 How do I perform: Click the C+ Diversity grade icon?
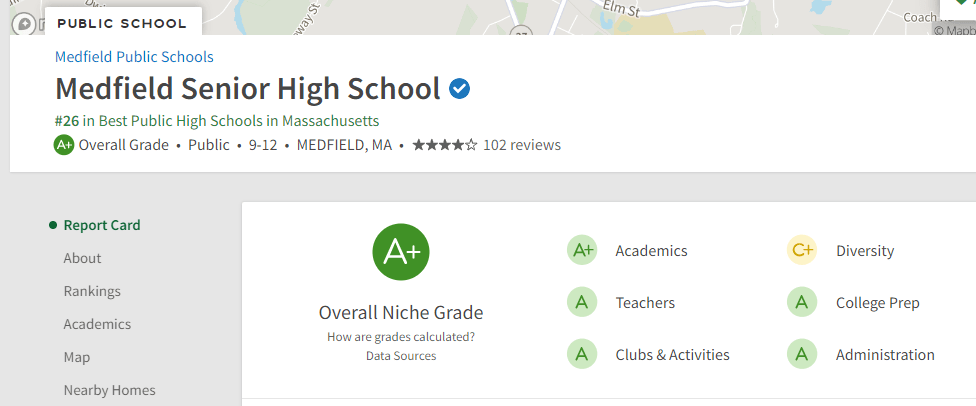pyautogui.click(x=802, y=251)
